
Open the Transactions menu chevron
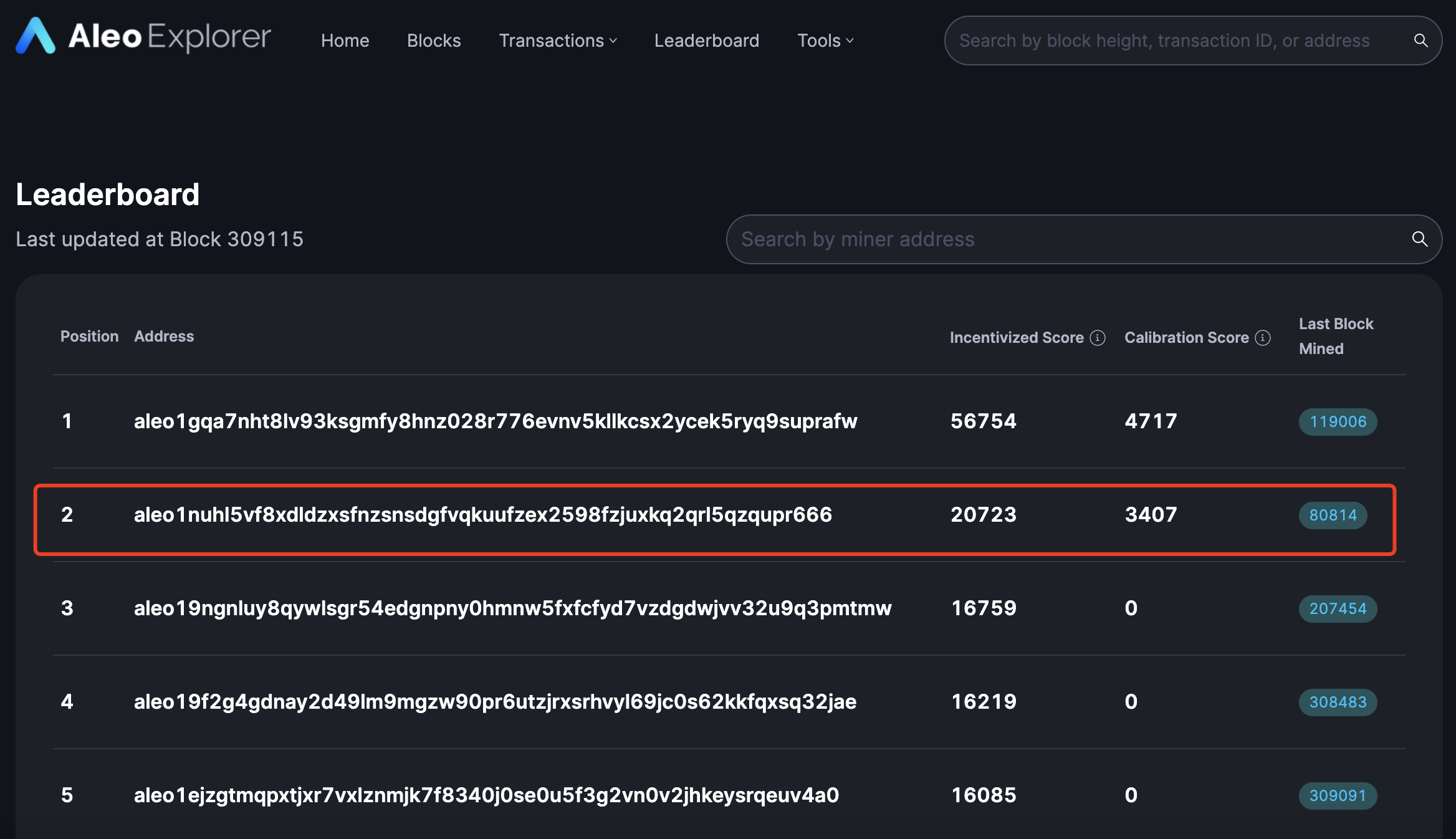click(613, 41)
